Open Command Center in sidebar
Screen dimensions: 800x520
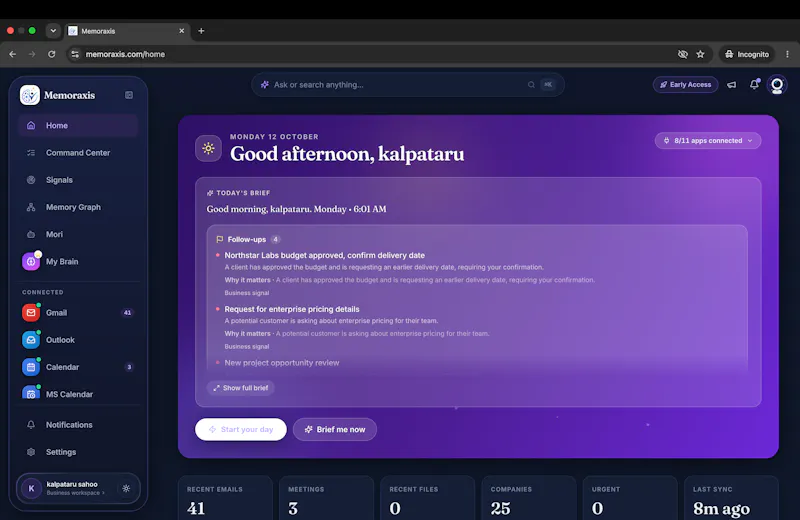pyautogui.click(x=78, y=153)
